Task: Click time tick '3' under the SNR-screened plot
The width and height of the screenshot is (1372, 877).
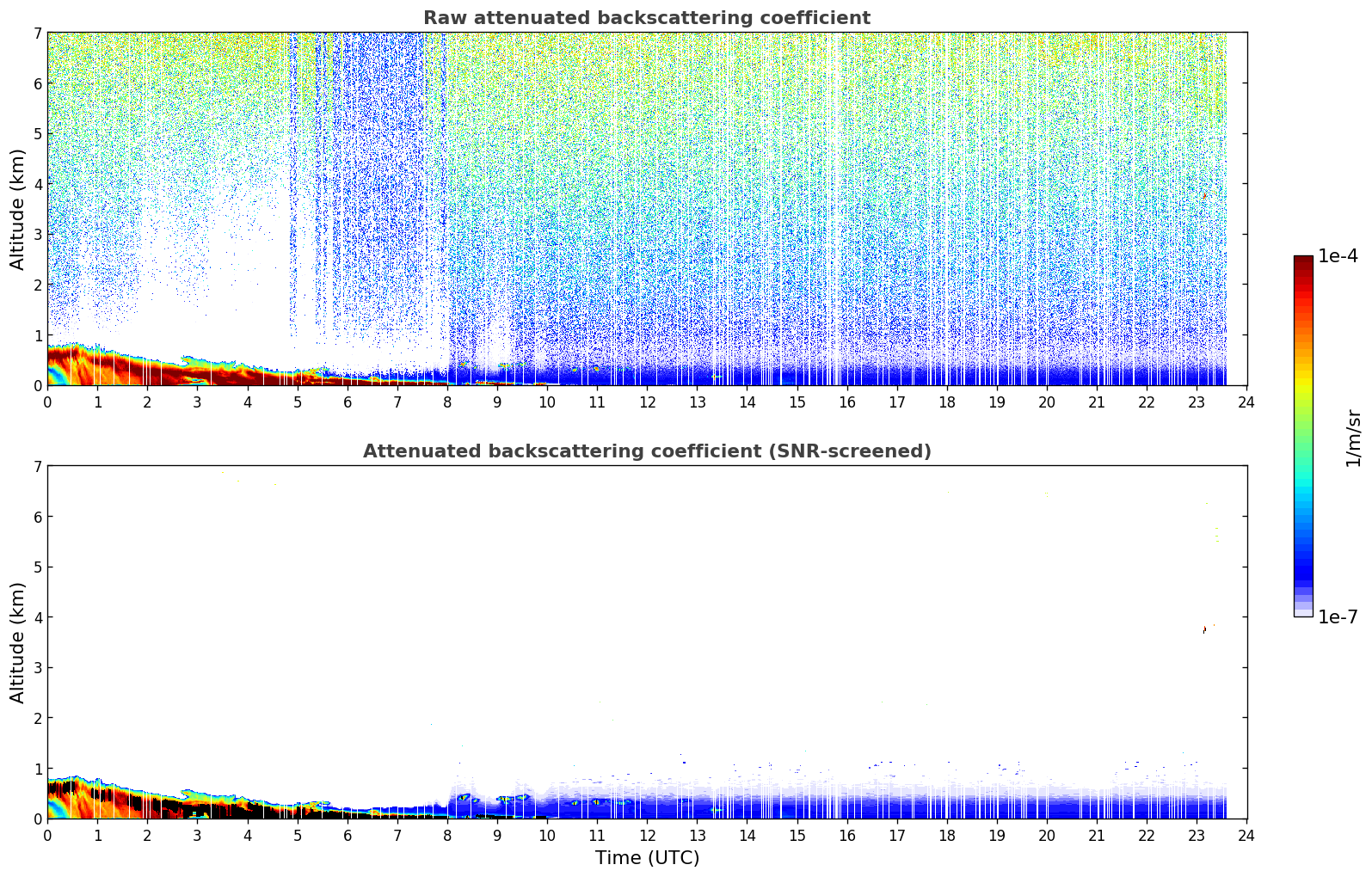Action: (x=197, y=835)
